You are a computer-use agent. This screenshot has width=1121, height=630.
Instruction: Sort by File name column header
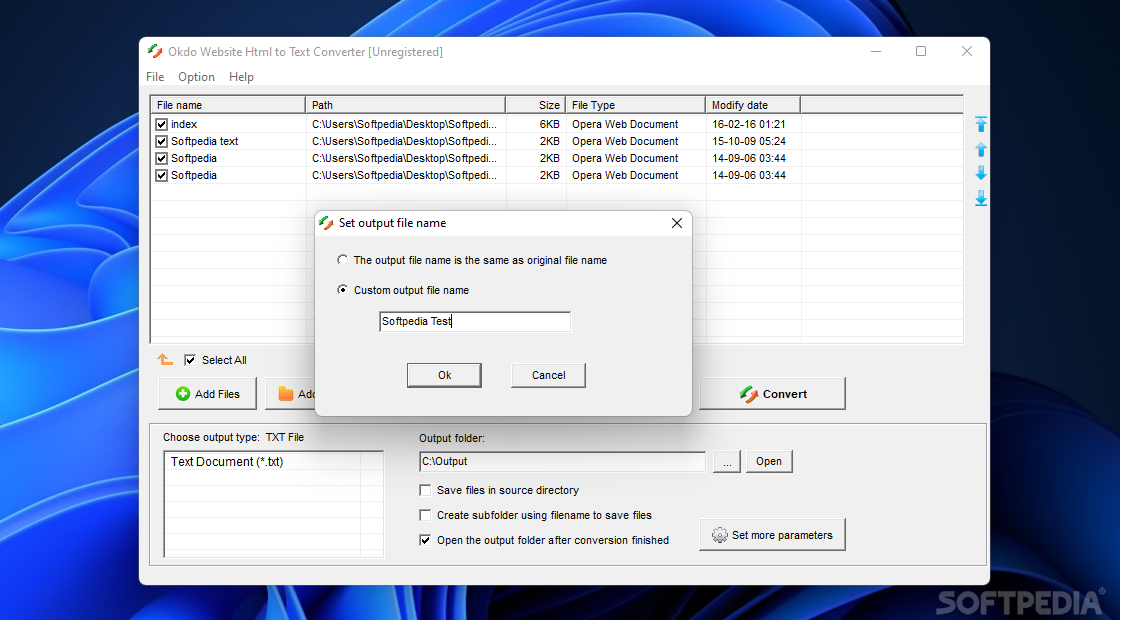[228, 105]
